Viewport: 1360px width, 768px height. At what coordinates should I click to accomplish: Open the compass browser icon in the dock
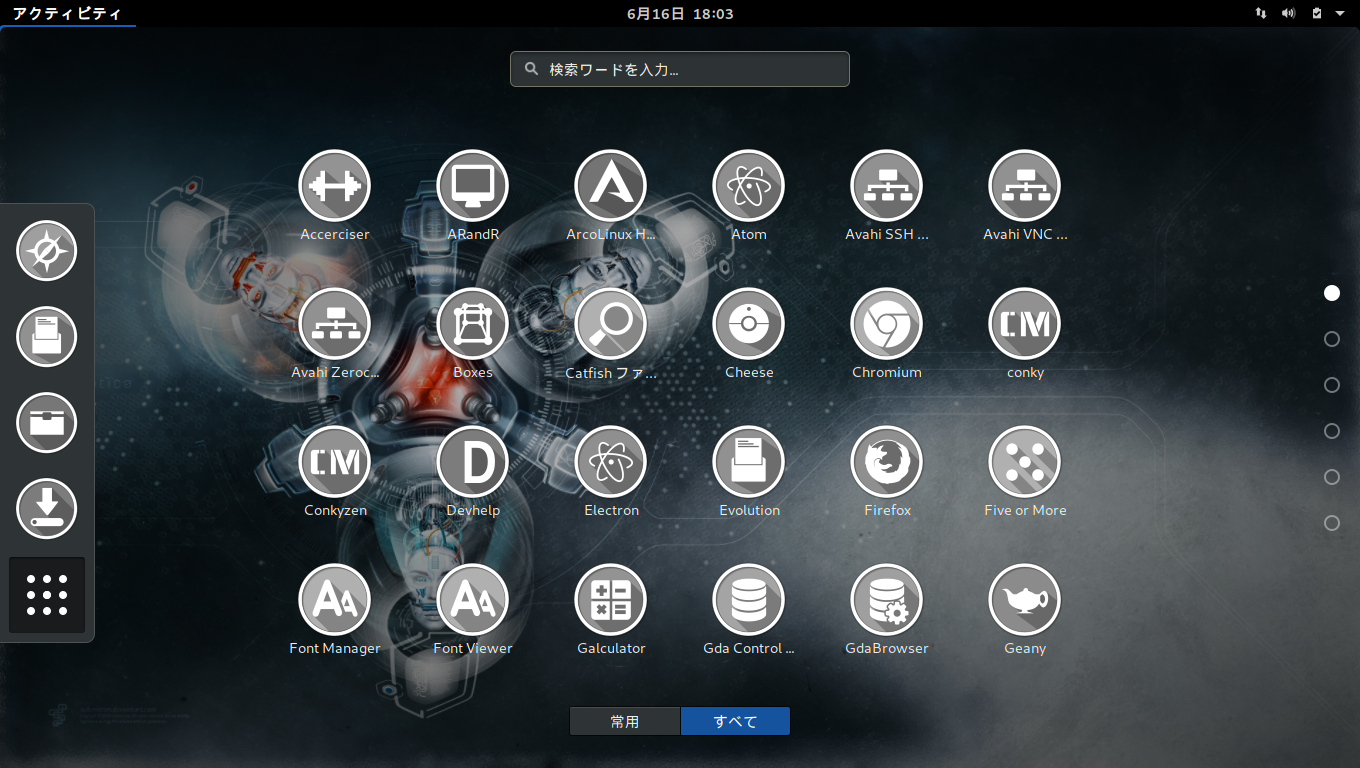coord(47,250)
